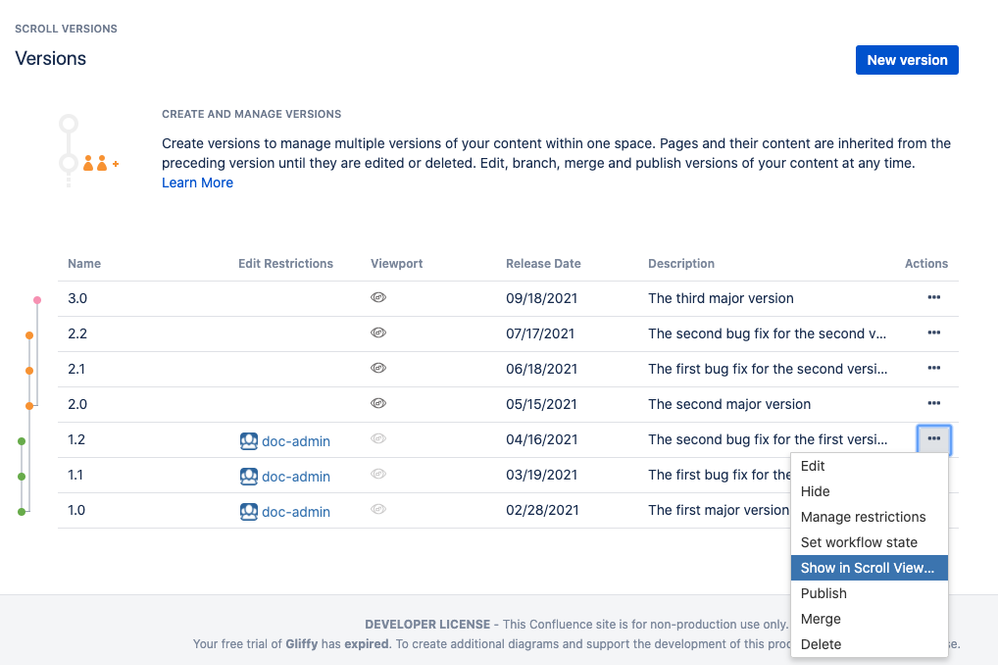Select Publish from the context menu
This screenshot has width=998, height=665.
tap(823, 593)
